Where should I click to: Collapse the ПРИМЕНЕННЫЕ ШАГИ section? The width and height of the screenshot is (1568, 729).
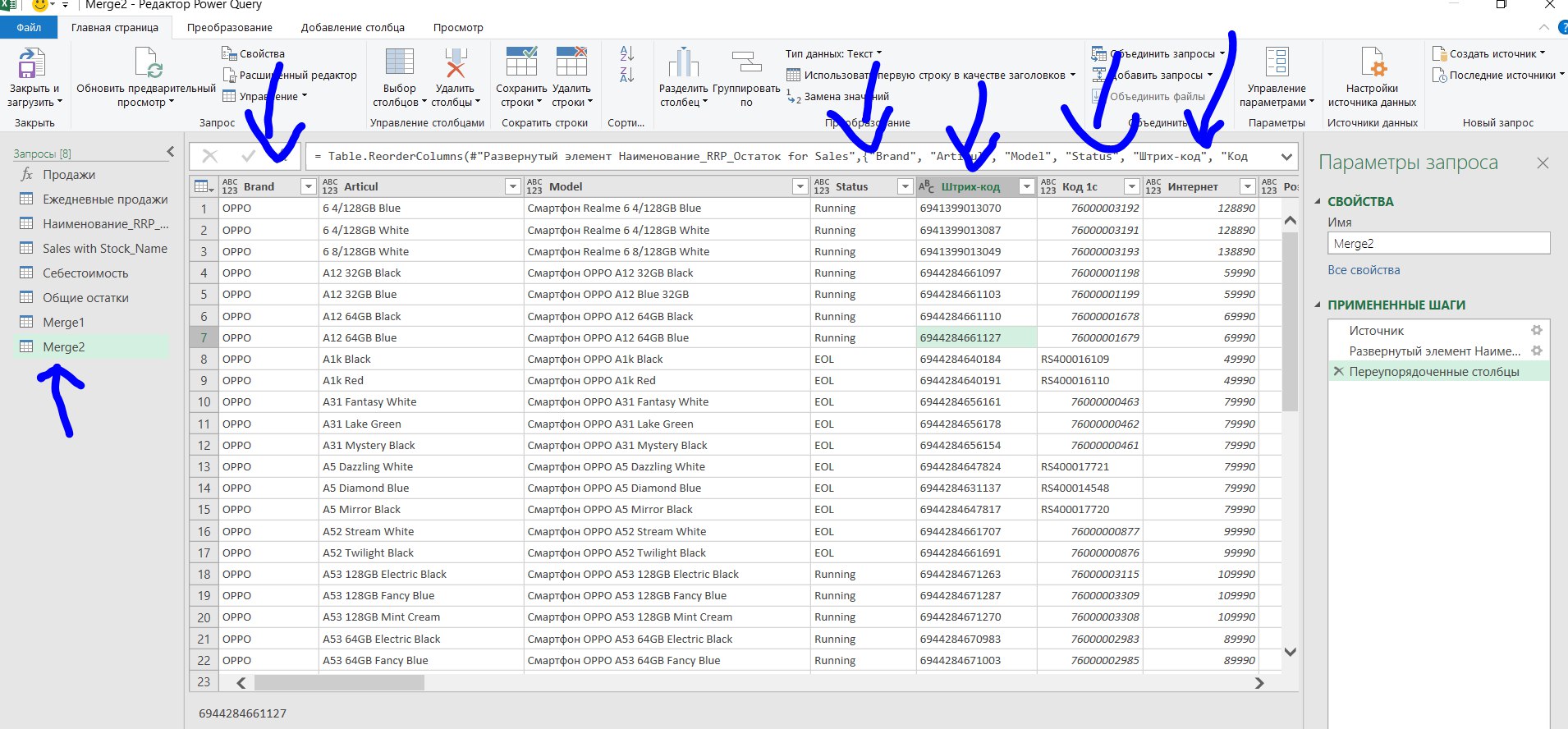[x=1318, y=305]
